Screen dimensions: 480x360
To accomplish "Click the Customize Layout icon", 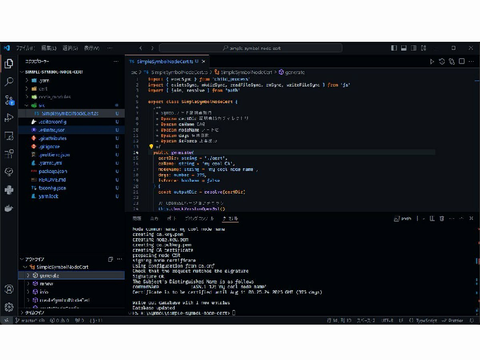I will coord(424,48).
